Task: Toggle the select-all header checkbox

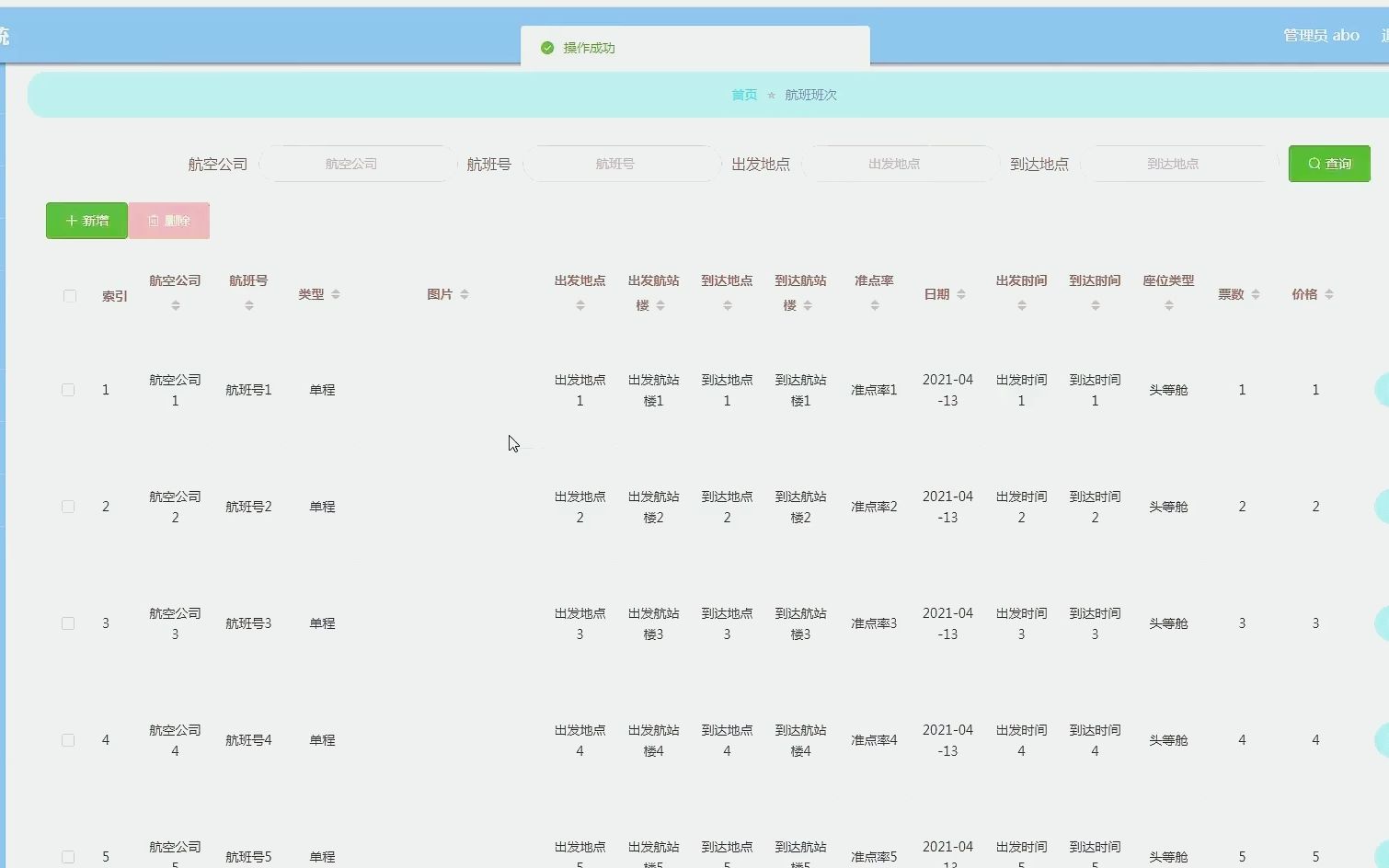Action: click(x=70, y=295)
